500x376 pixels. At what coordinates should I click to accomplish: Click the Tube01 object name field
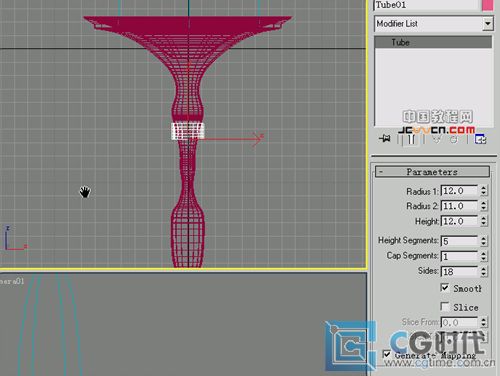426,5
